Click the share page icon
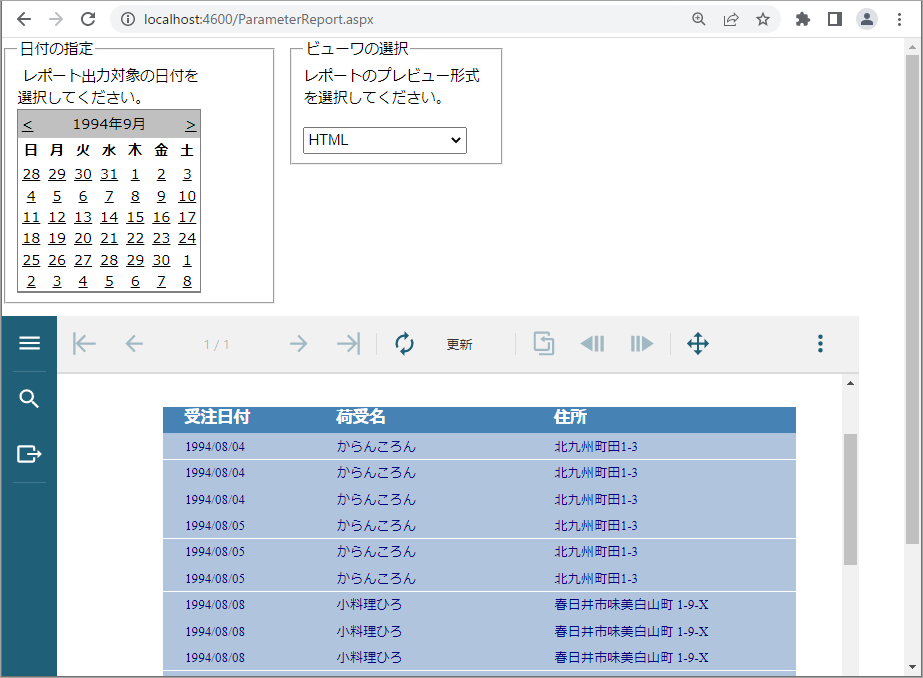Viewport: 923px width, 678px height. [731, 19]
